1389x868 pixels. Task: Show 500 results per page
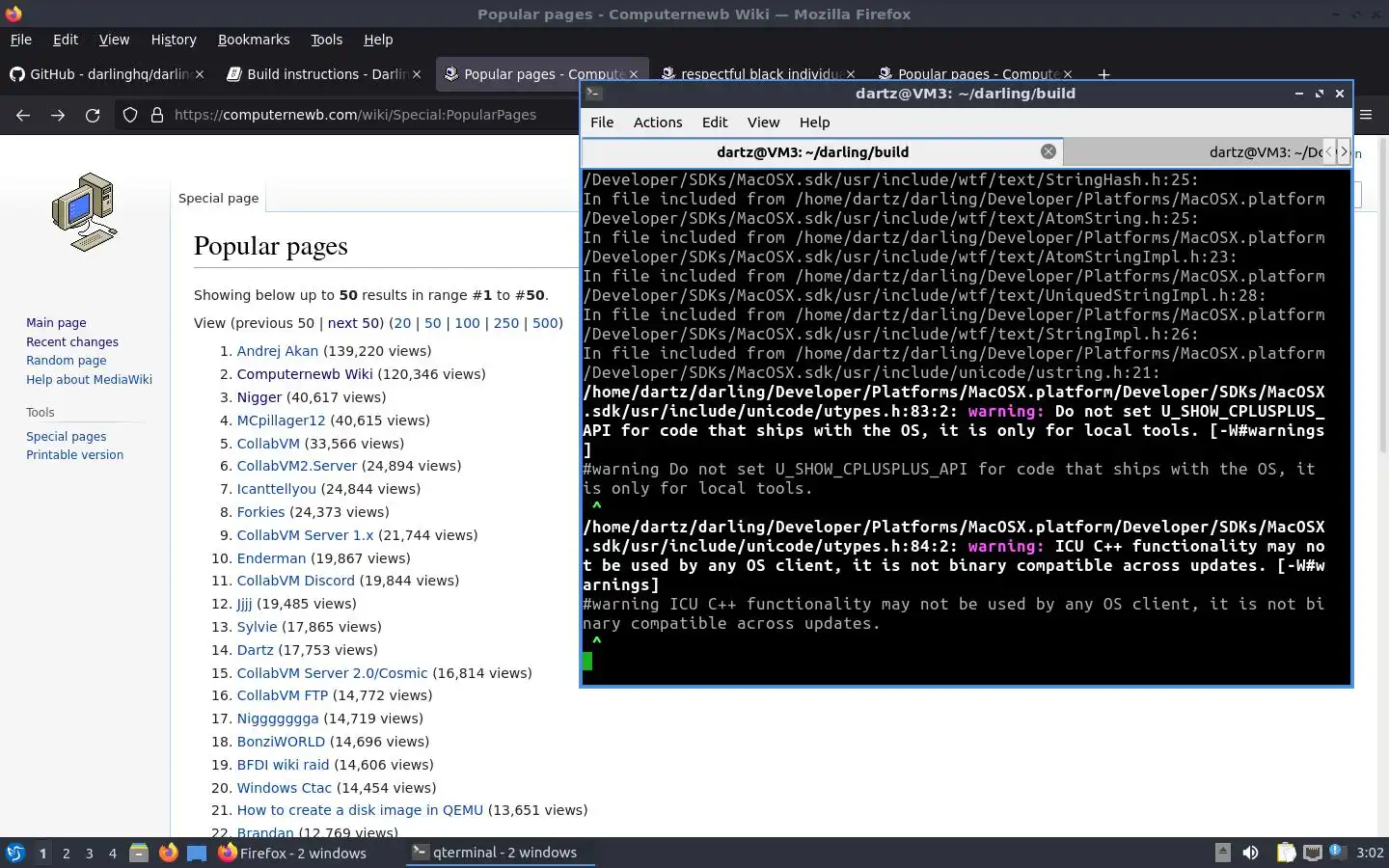point(545,323)
